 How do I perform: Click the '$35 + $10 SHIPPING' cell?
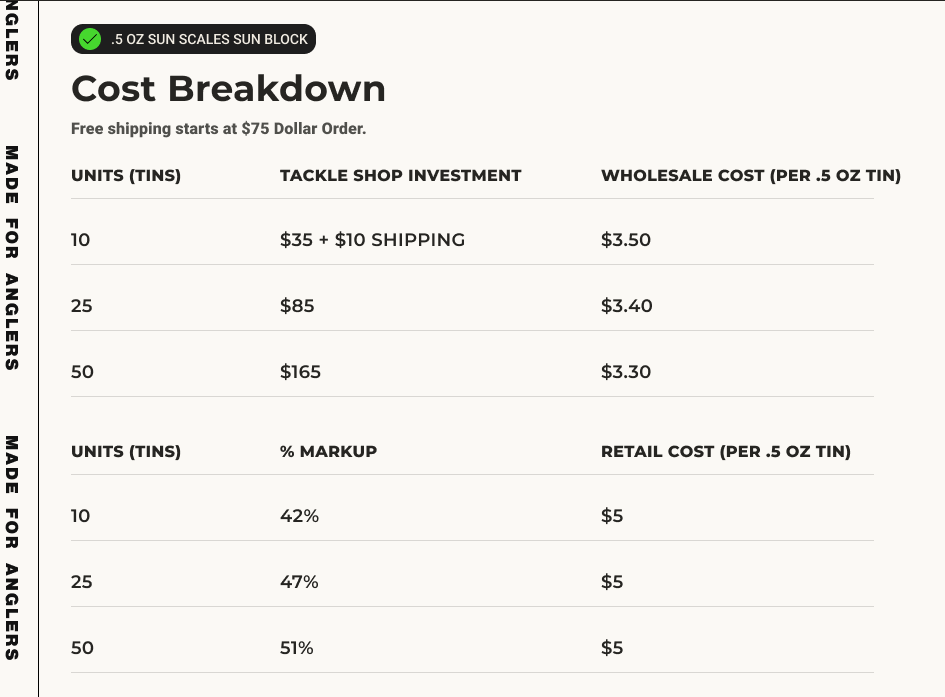pyautogui.click(x=372, y=240)
